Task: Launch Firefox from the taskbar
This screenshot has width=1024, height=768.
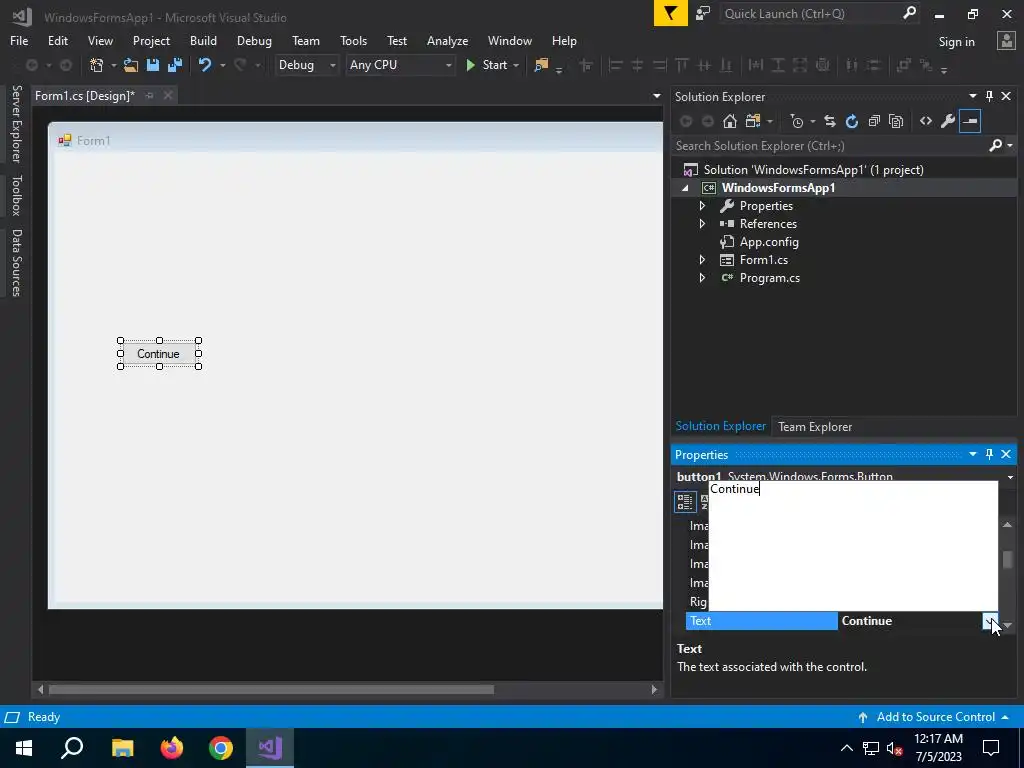Action: click(172, 748)
